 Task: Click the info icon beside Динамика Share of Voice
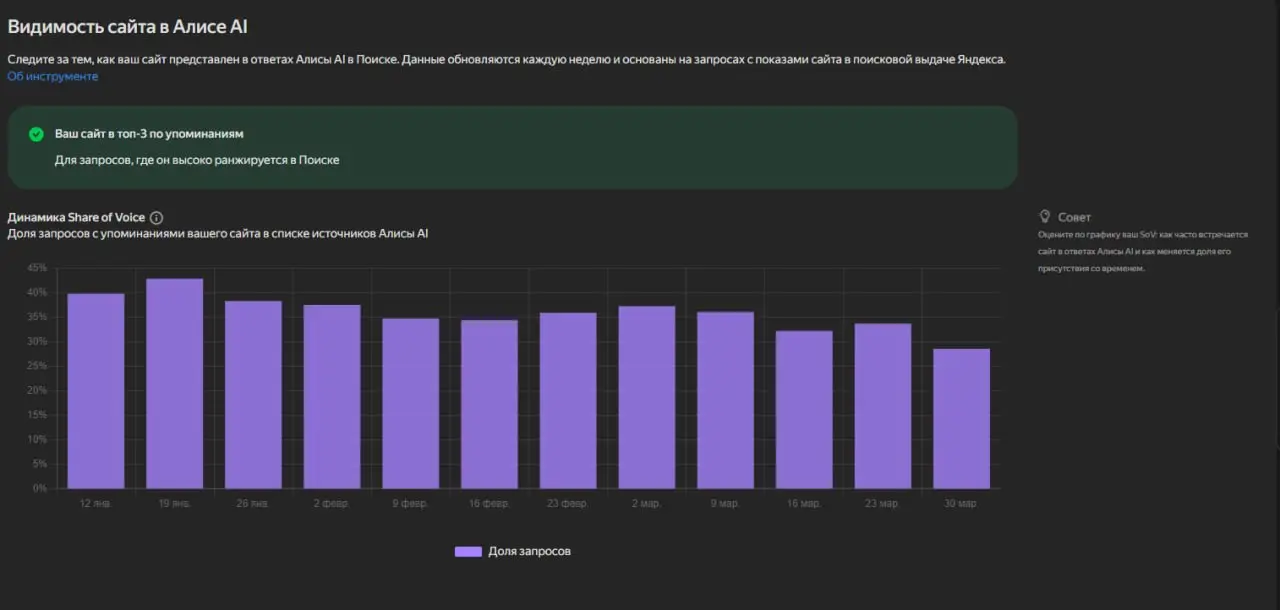click(156, 218)
